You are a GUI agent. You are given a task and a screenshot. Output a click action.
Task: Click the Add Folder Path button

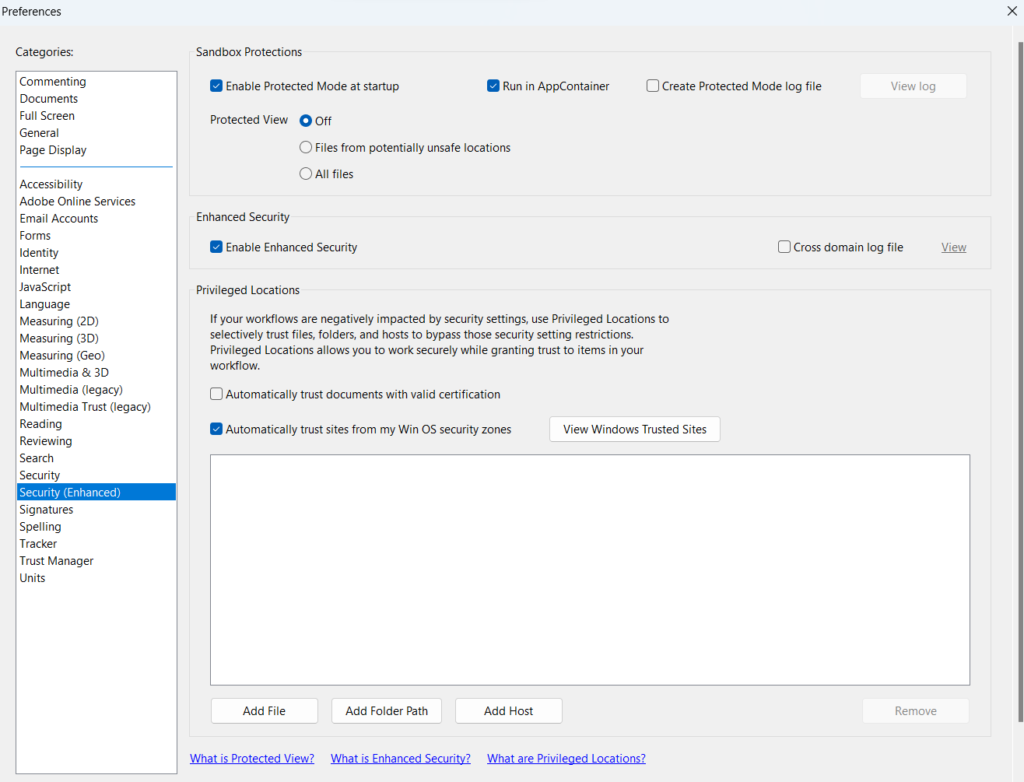(386, 711)
